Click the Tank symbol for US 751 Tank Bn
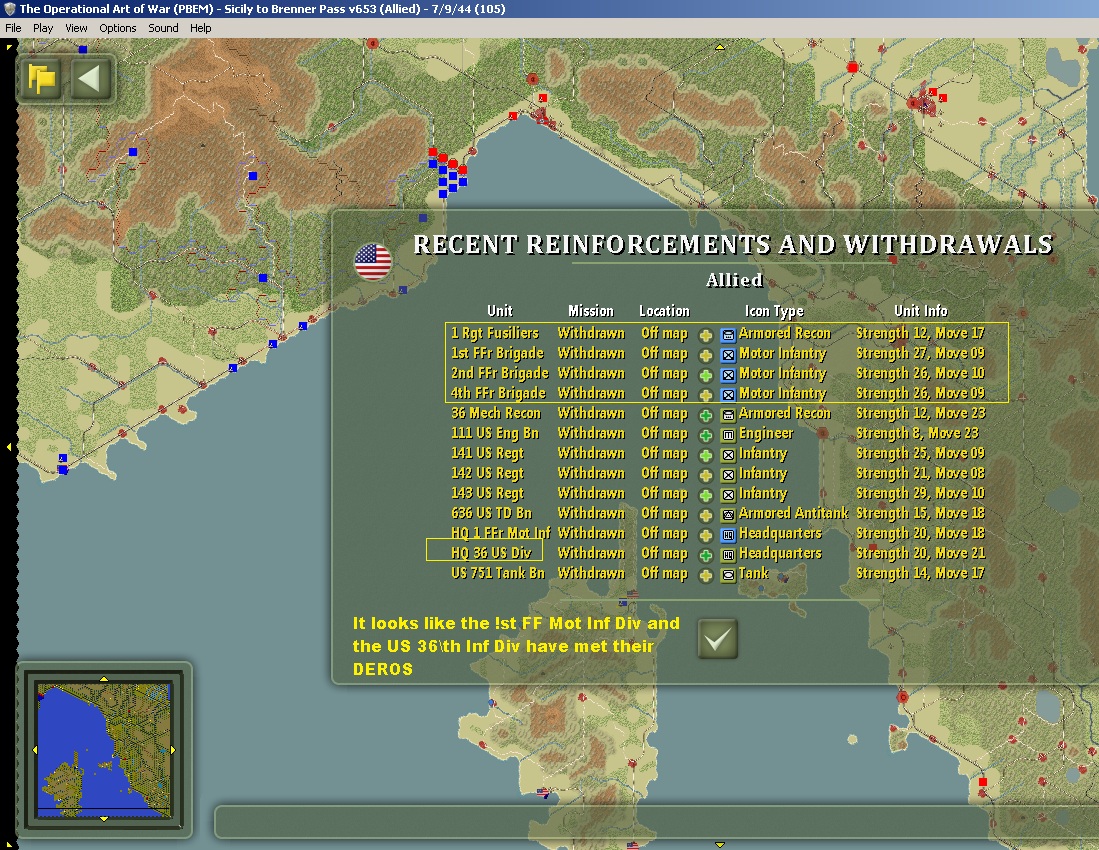The width and height of the screenshot is (1099, 850). 728,575
